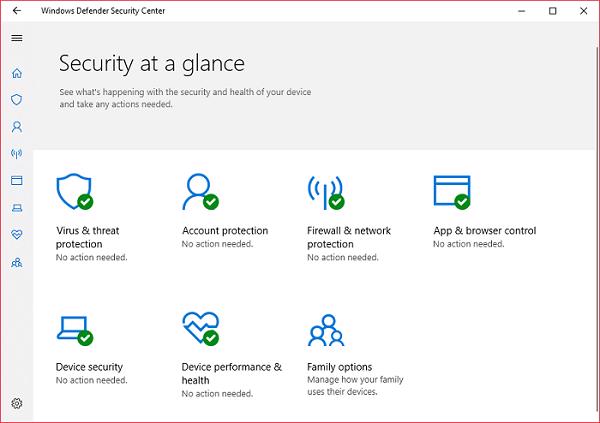Click the Device security tile label
600x423 pixels.
pyautogui.click(x=90, y=367)
